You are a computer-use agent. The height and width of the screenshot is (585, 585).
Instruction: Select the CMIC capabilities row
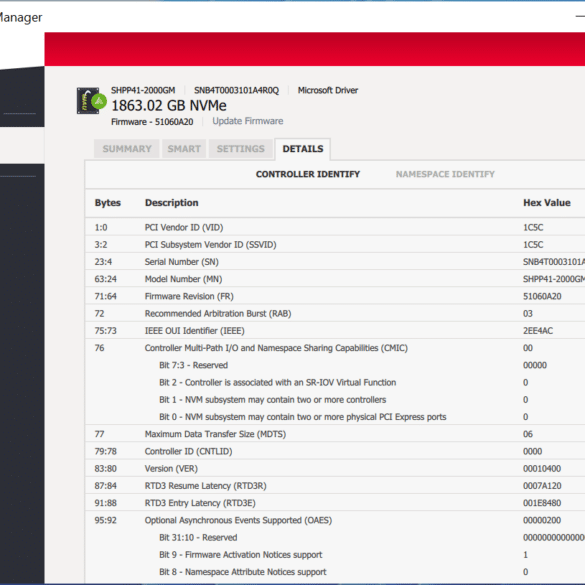coord(335,348)
